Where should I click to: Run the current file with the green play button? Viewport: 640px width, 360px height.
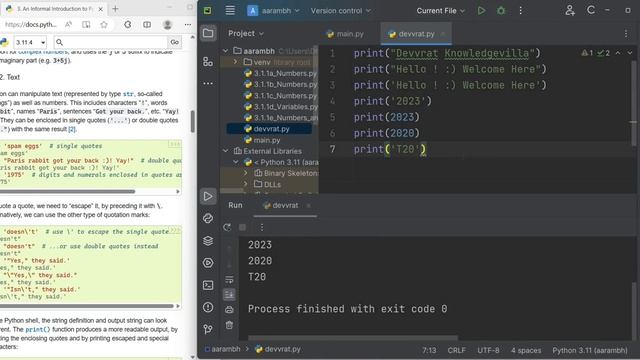(482, 11)
